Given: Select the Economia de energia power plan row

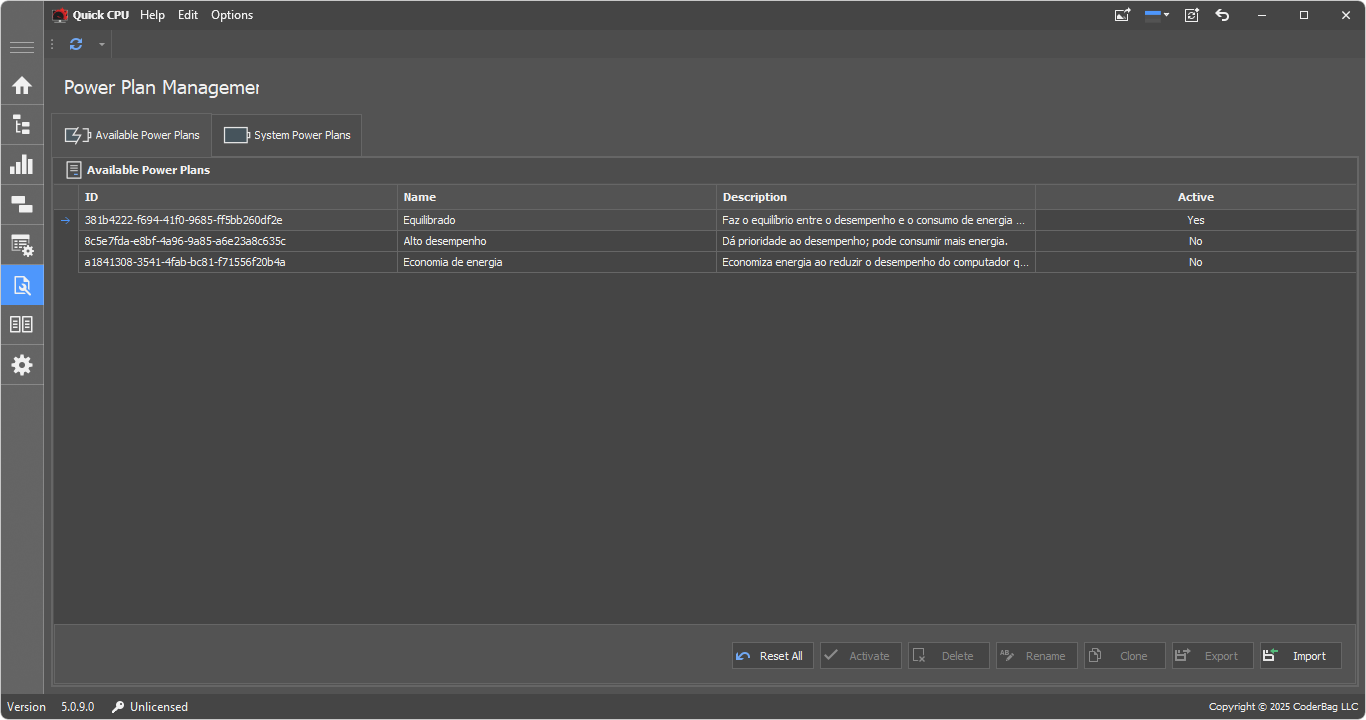Looking at the screenshot, I should pyautogui.click(x=452, y=262).
